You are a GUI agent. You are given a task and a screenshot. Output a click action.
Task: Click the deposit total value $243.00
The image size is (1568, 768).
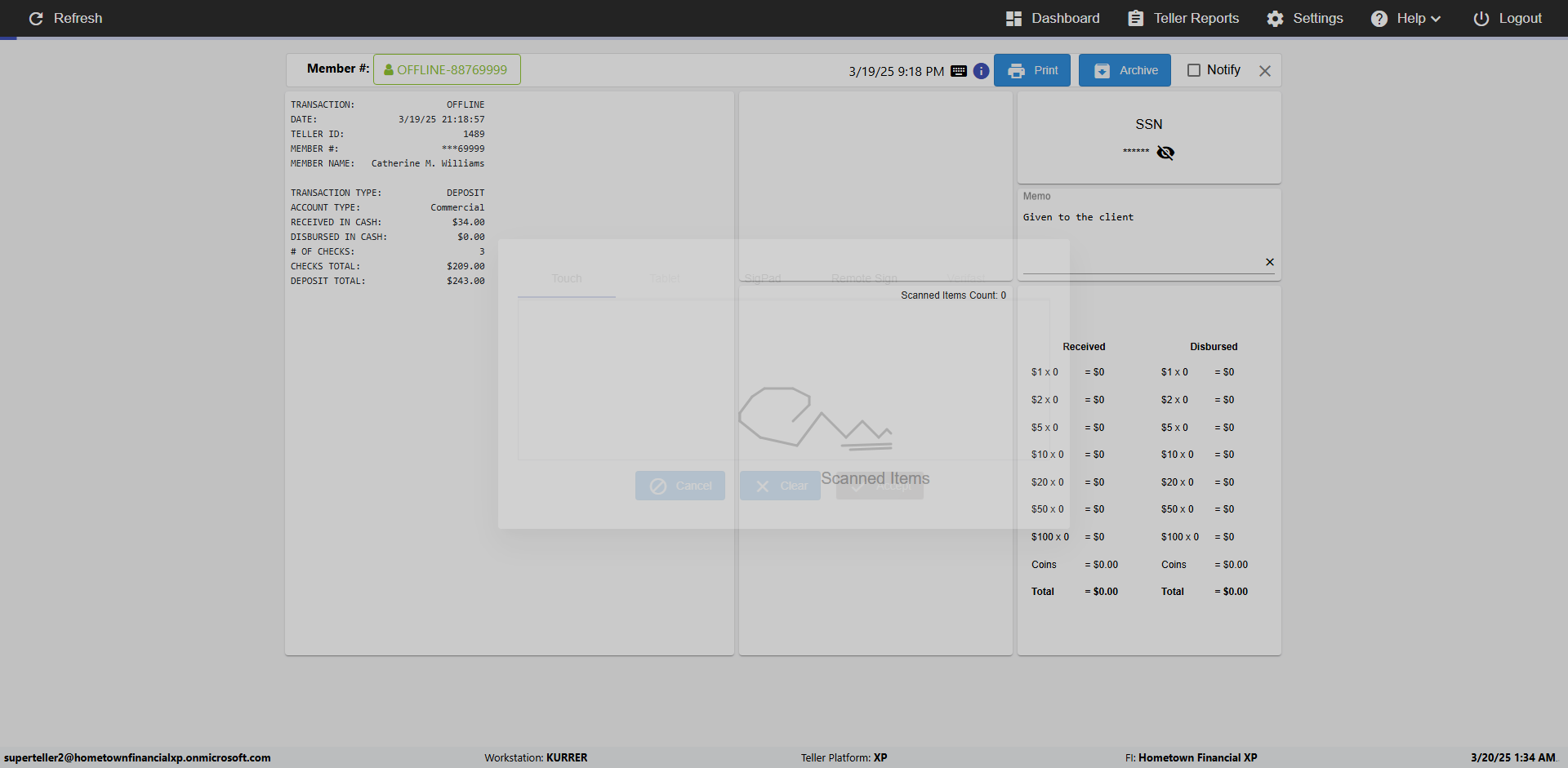(x=465, y=281)
